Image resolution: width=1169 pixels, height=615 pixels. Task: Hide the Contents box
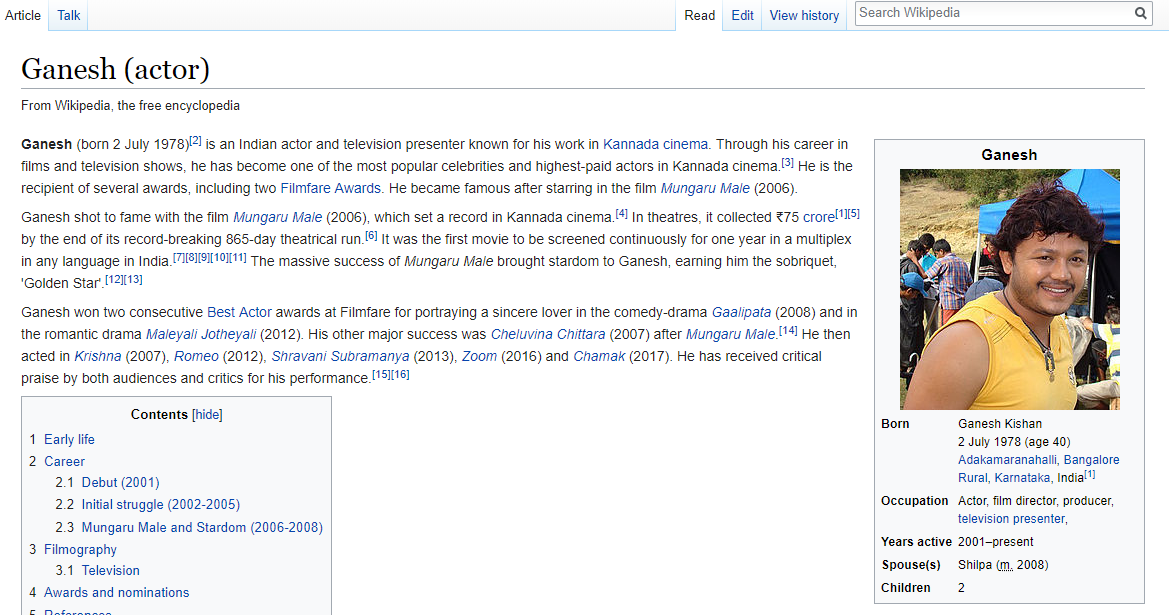point(207,414)
